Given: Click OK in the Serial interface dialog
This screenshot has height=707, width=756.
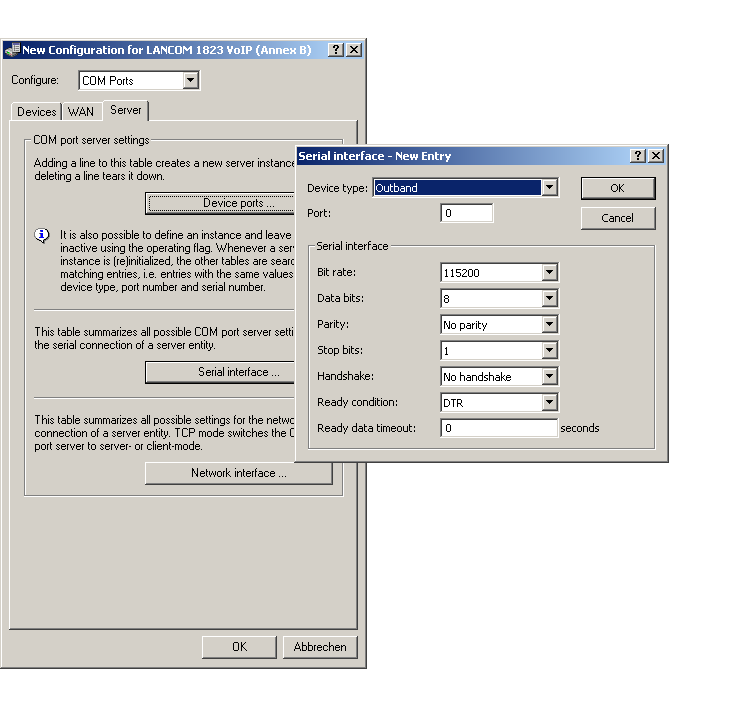Looking at the screenshot, I should (x=617, y=188).
